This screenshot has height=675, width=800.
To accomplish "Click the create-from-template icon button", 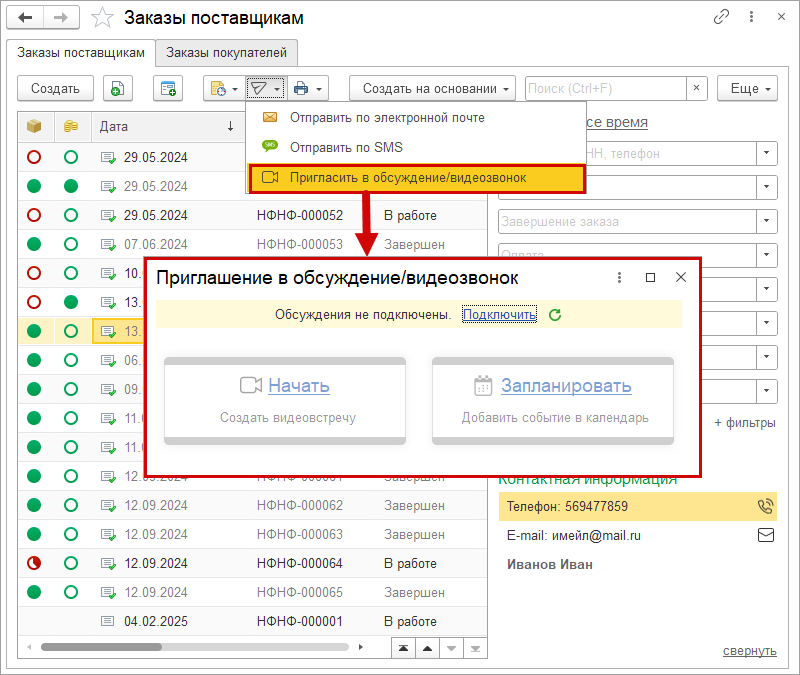I will coord(168,88).
